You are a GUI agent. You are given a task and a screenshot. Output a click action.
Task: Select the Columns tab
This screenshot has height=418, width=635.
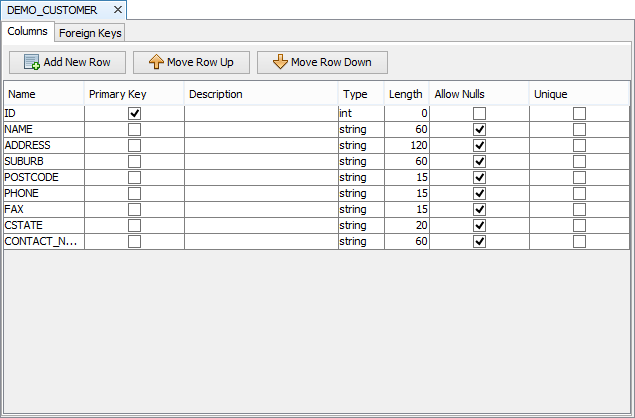pos(27,32)
